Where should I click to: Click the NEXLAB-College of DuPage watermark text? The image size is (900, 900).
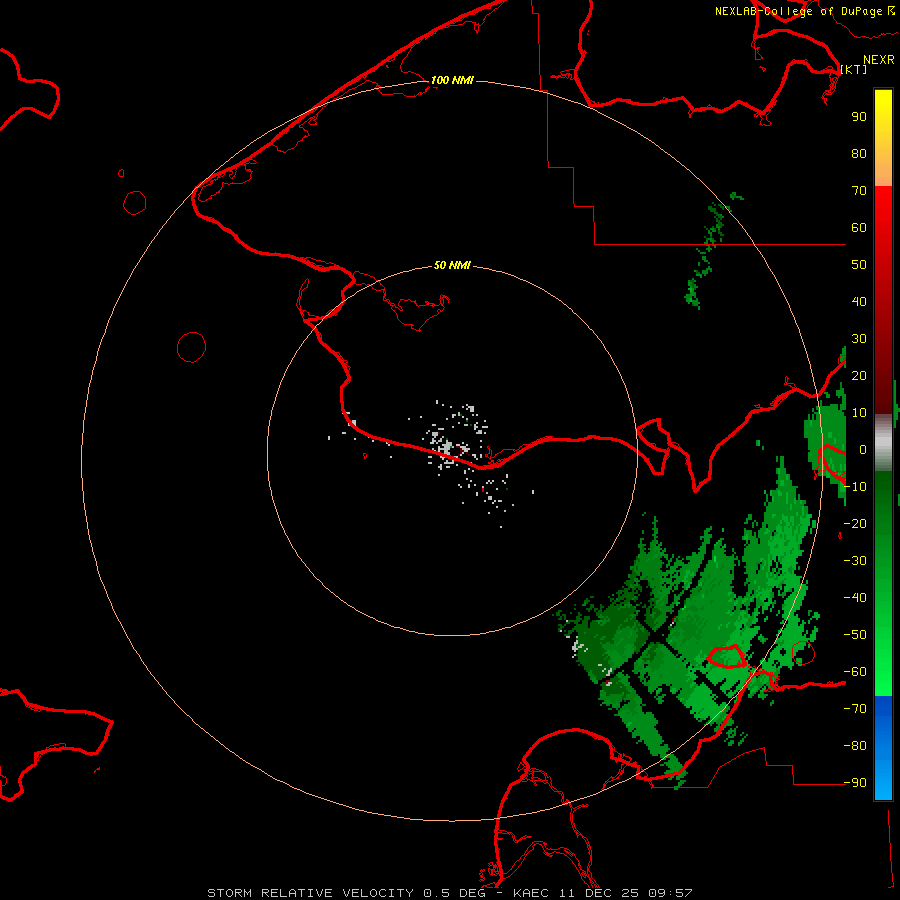tap(804, 11)
